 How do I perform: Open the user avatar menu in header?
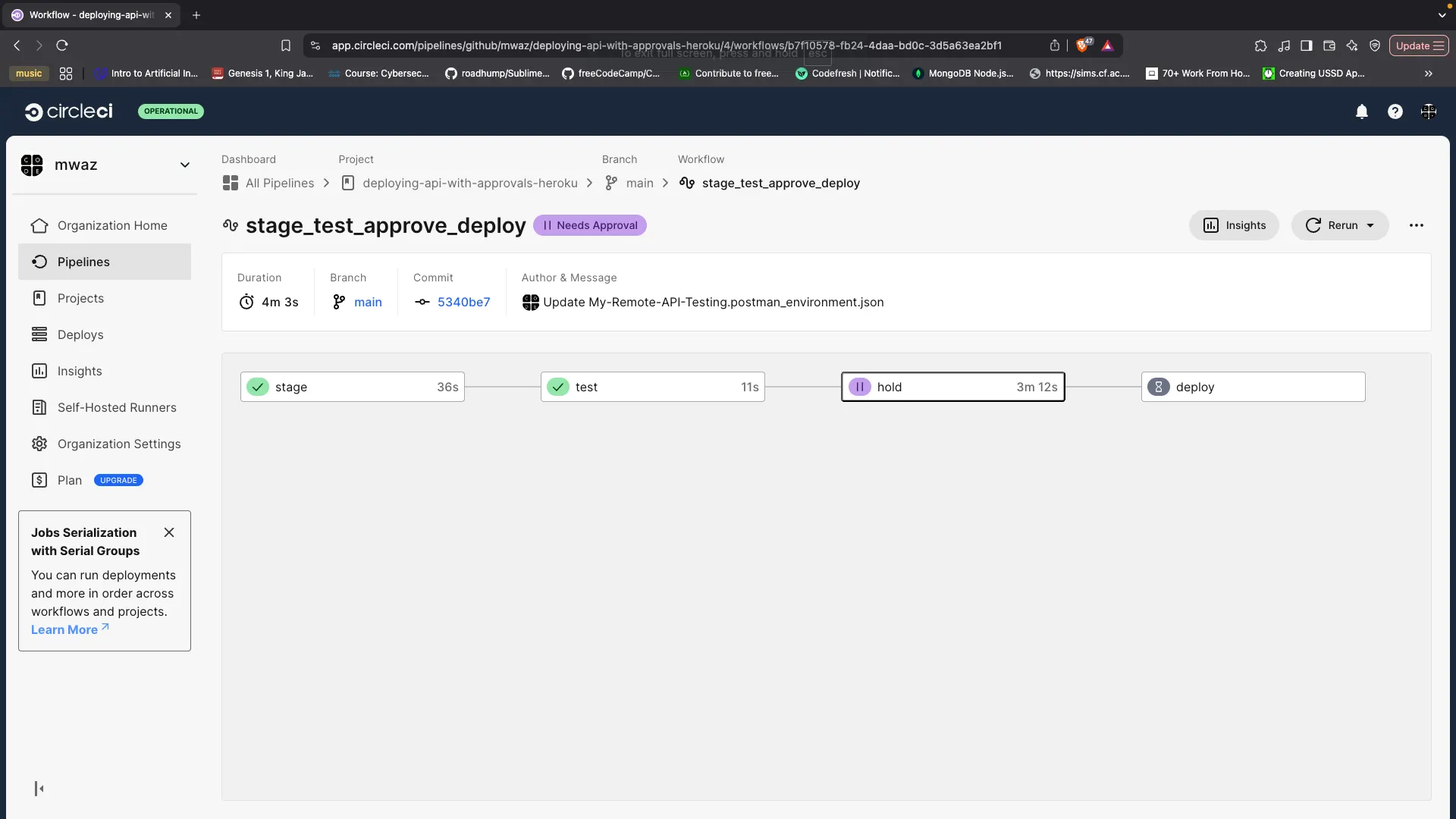1428,111
